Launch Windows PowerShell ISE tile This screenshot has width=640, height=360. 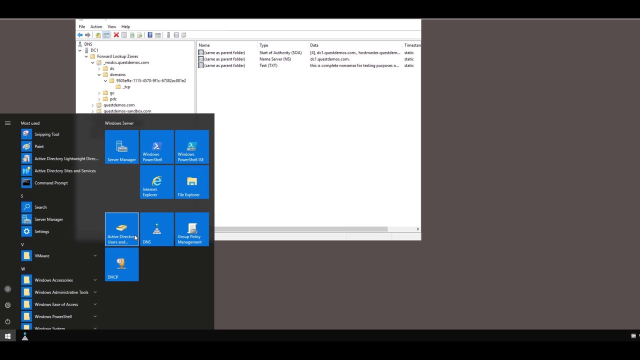(192, 147)
